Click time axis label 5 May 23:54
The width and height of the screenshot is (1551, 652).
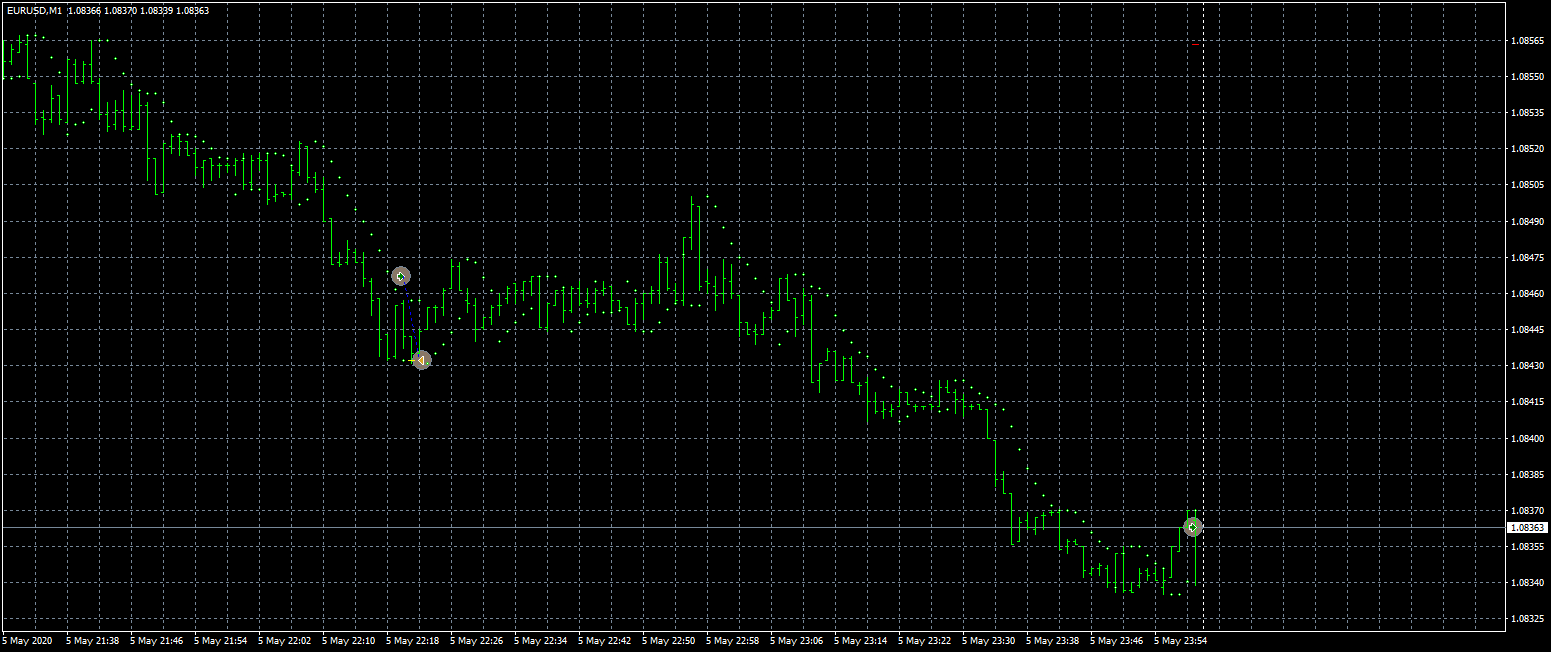1181,640
